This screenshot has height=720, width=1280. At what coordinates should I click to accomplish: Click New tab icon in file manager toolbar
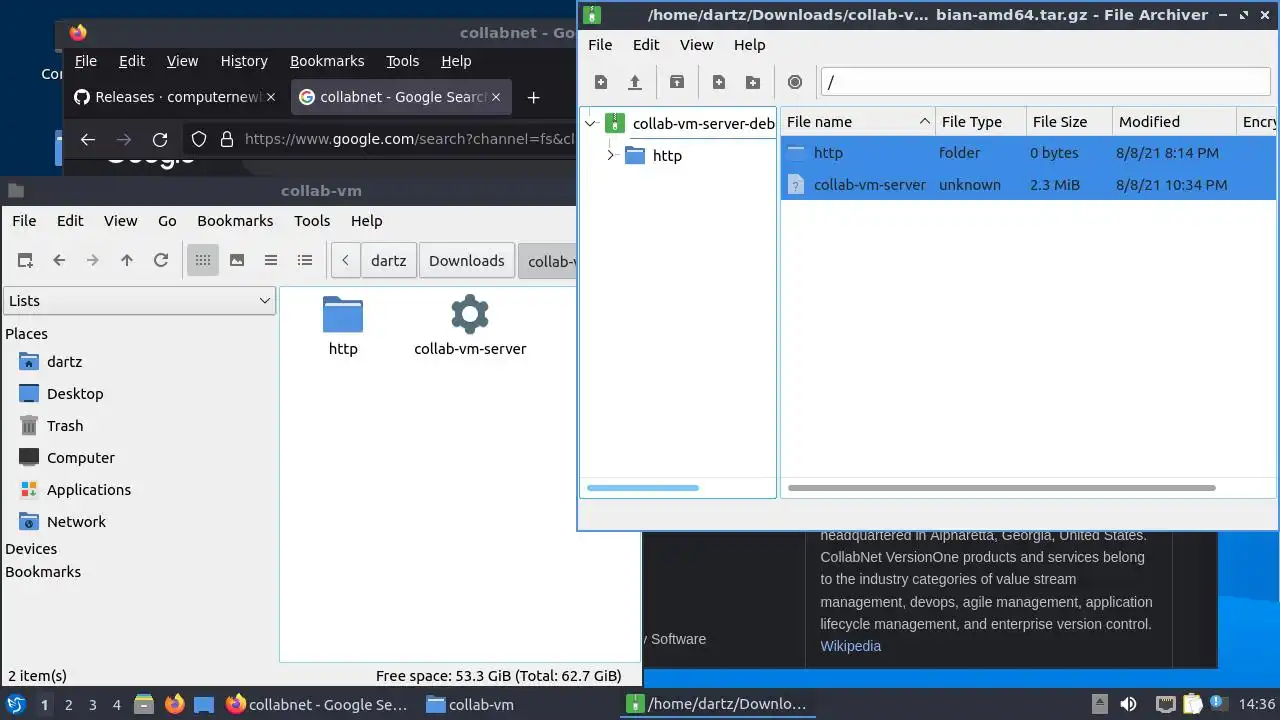click(x=25, y=260)
